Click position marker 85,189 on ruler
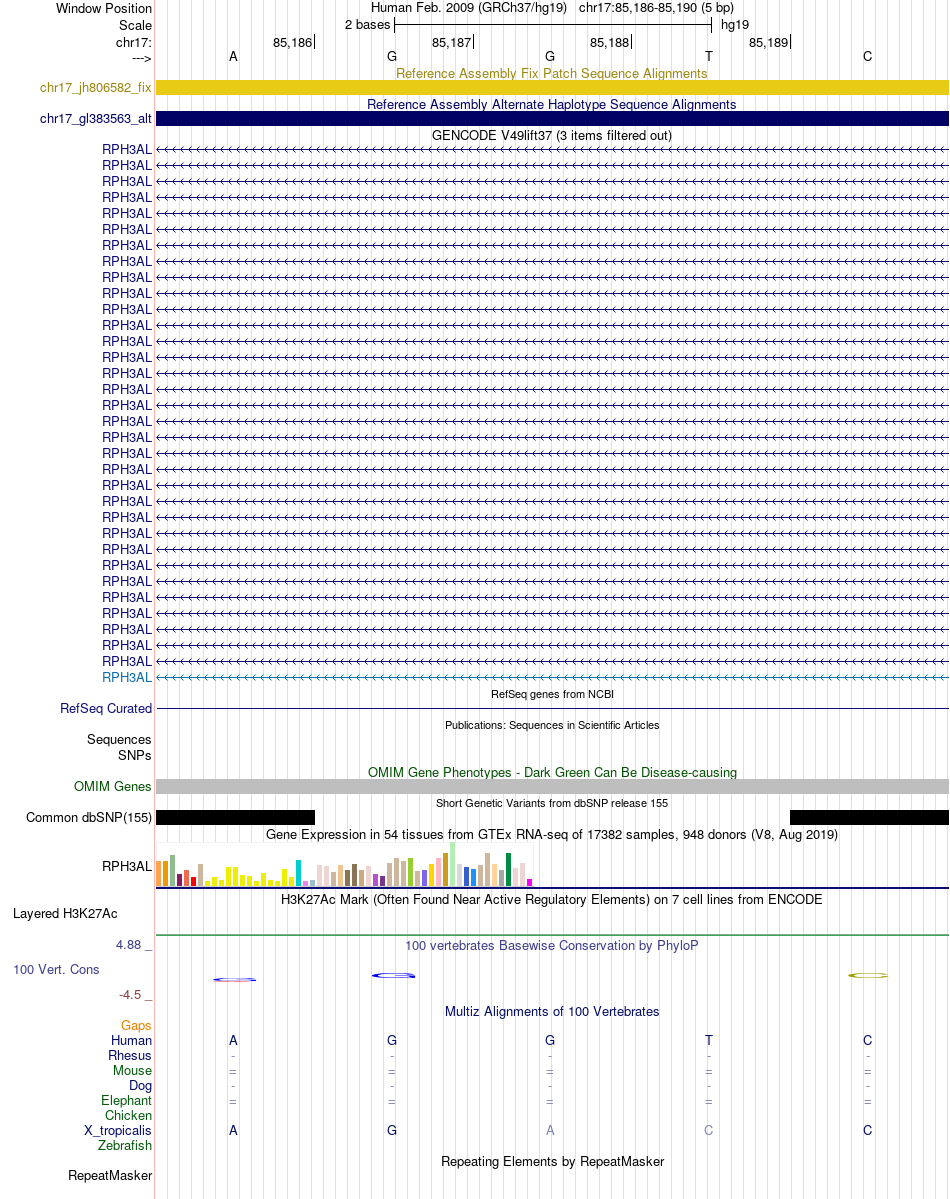The image size is (950, 1199). [x=769, y=43]
